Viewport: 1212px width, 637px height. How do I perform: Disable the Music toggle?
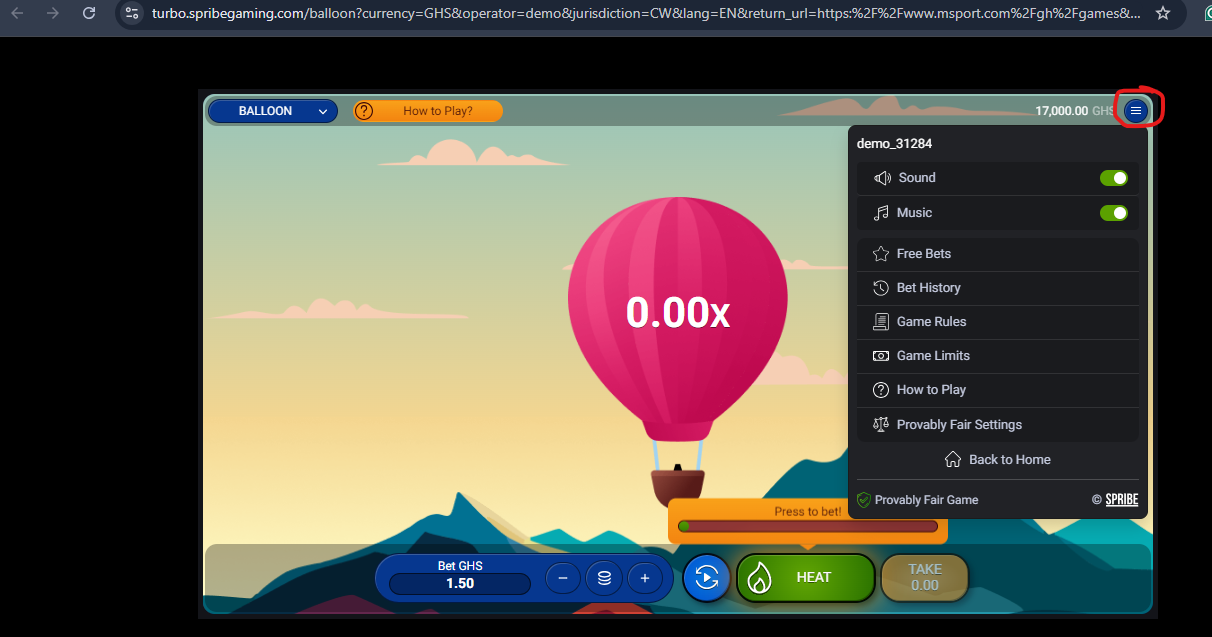coord(1113,213)
